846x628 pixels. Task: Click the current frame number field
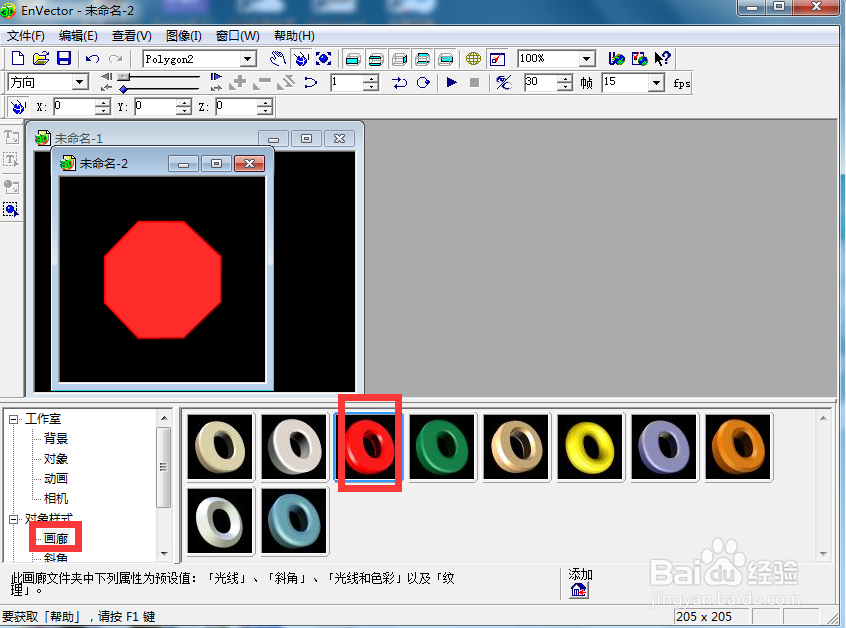pyautogui.click(x=347, y=83)
